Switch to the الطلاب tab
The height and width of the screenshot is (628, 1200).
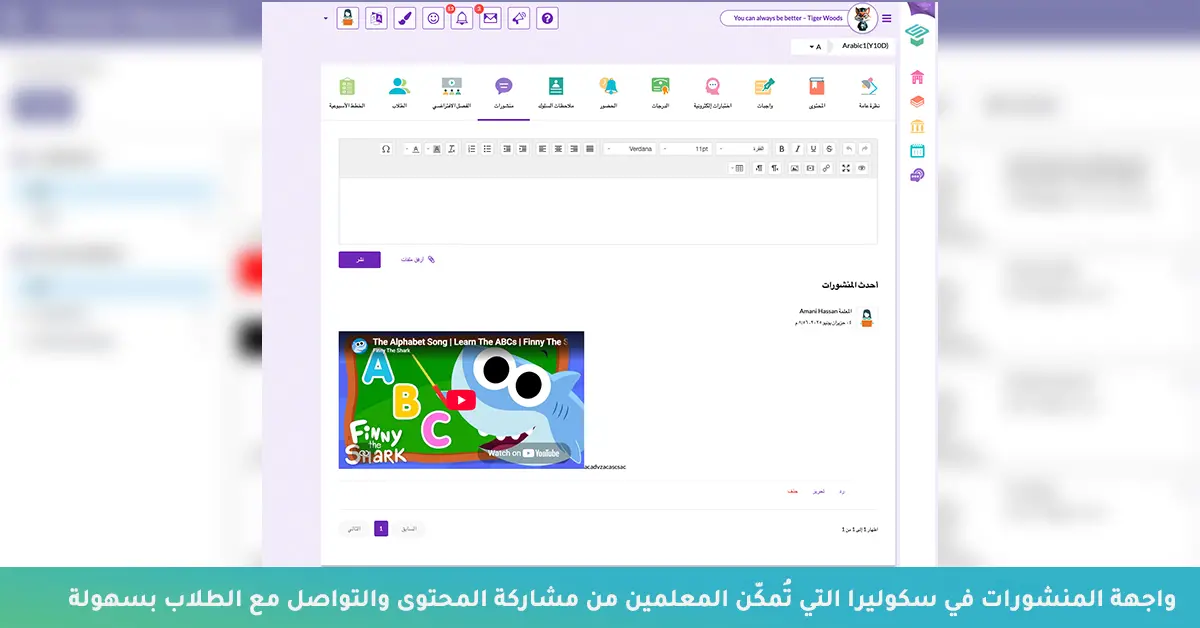pos(399,93)
